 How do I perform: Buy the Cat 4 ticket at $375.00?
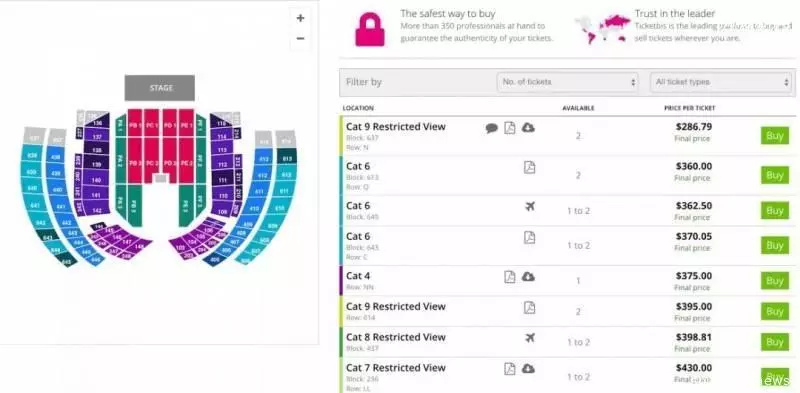point(774,281)
